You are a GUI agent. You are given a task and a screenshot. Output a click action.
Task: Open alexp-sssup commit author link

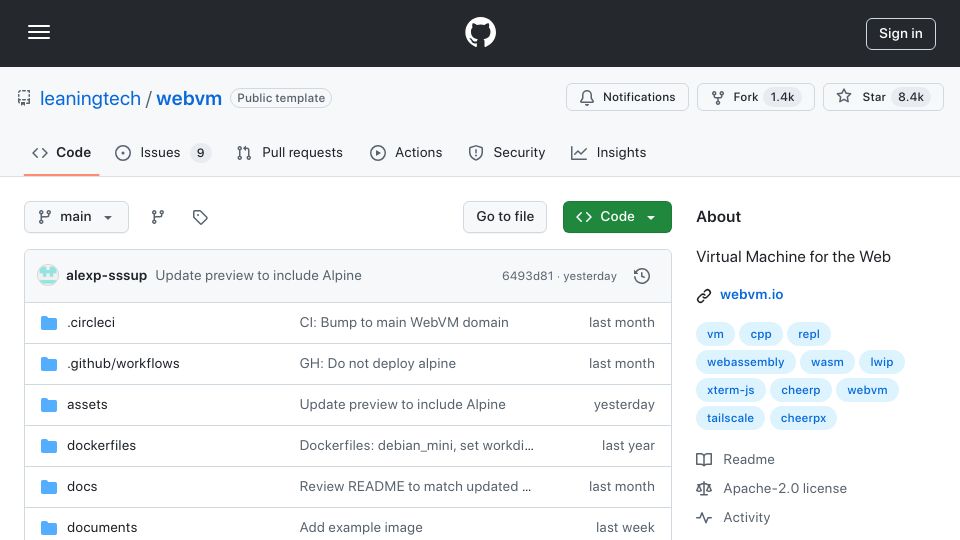point(107,276)
